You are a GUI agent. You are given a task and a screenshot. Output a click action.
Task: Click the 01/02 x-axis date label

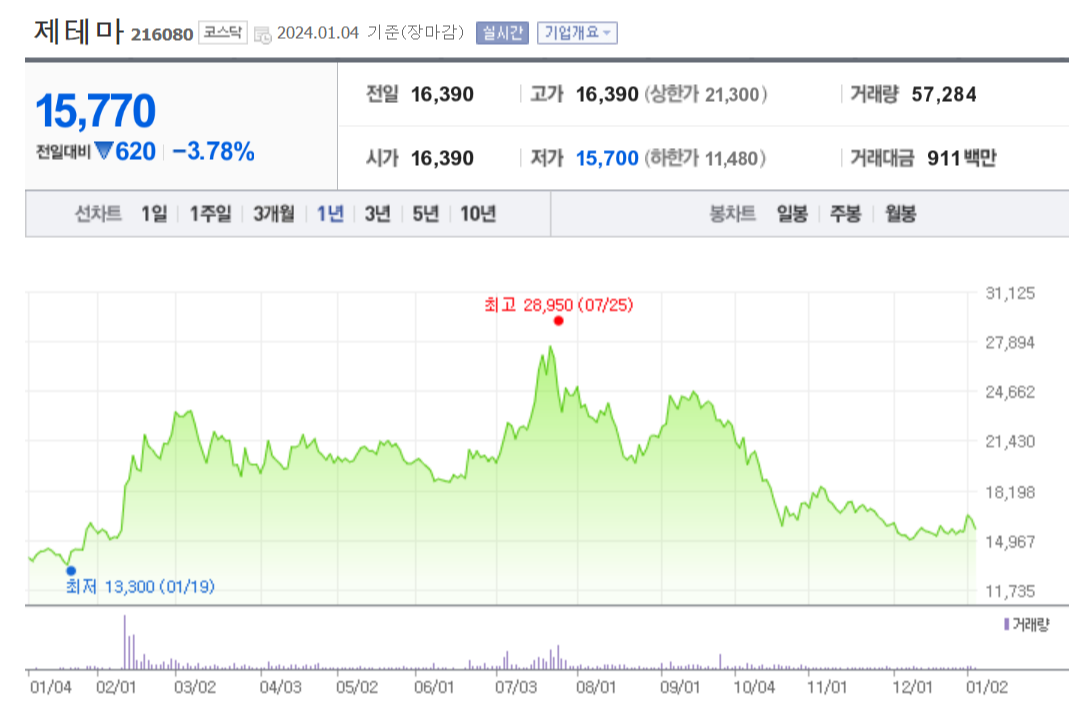pos(987,687)
